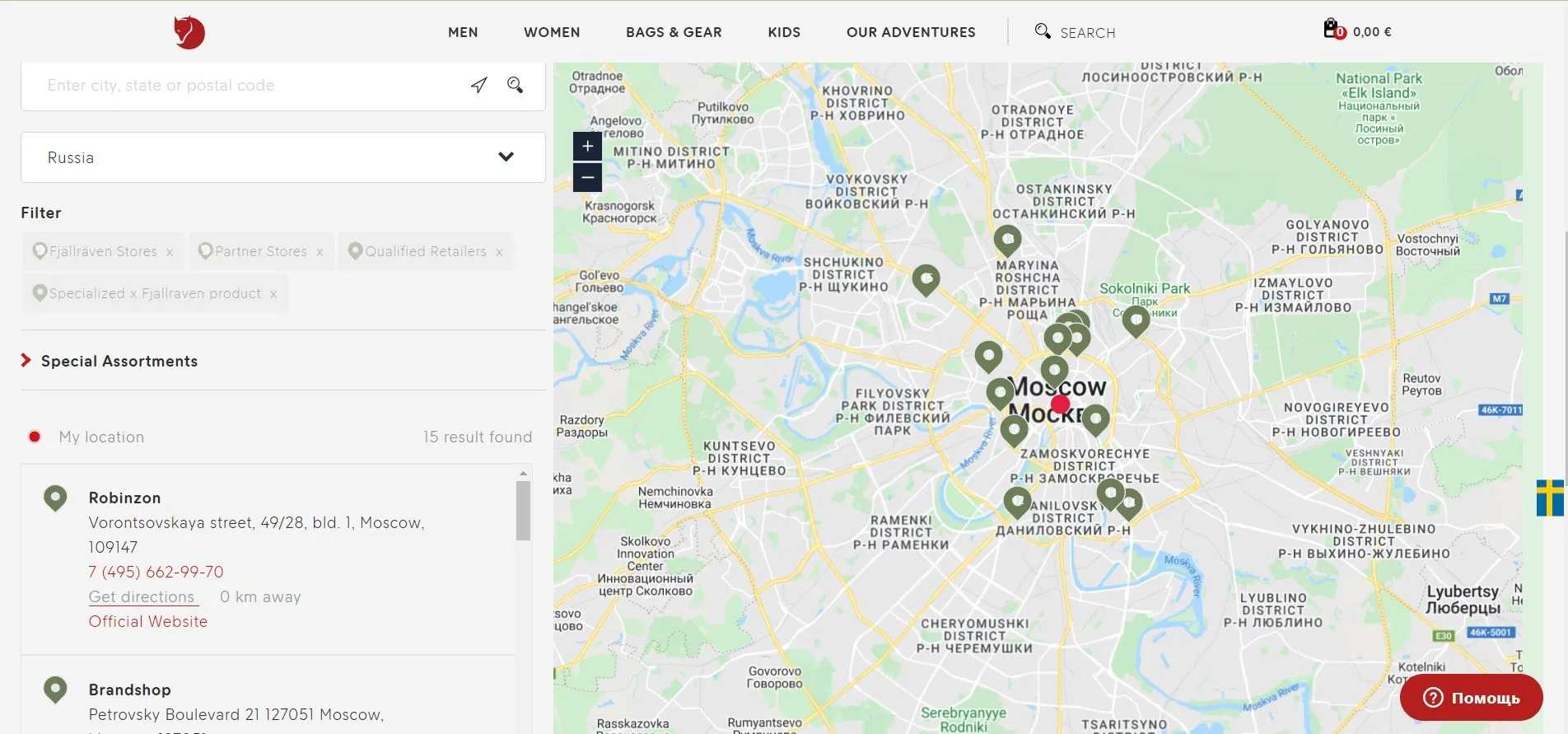Click the red My location dot in list
Viewport: 1568px width, 734px height.
coord(35,437)
